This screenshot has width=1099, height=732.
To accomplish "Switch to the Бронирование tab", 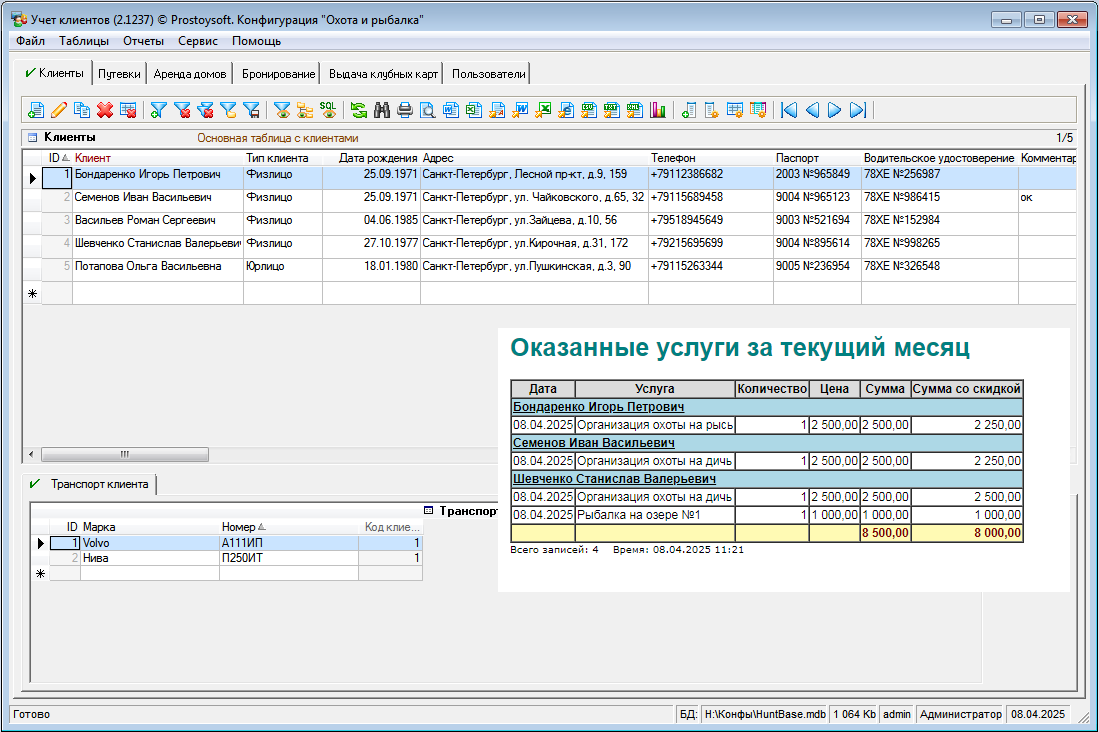I will click(x=277, y=74).
